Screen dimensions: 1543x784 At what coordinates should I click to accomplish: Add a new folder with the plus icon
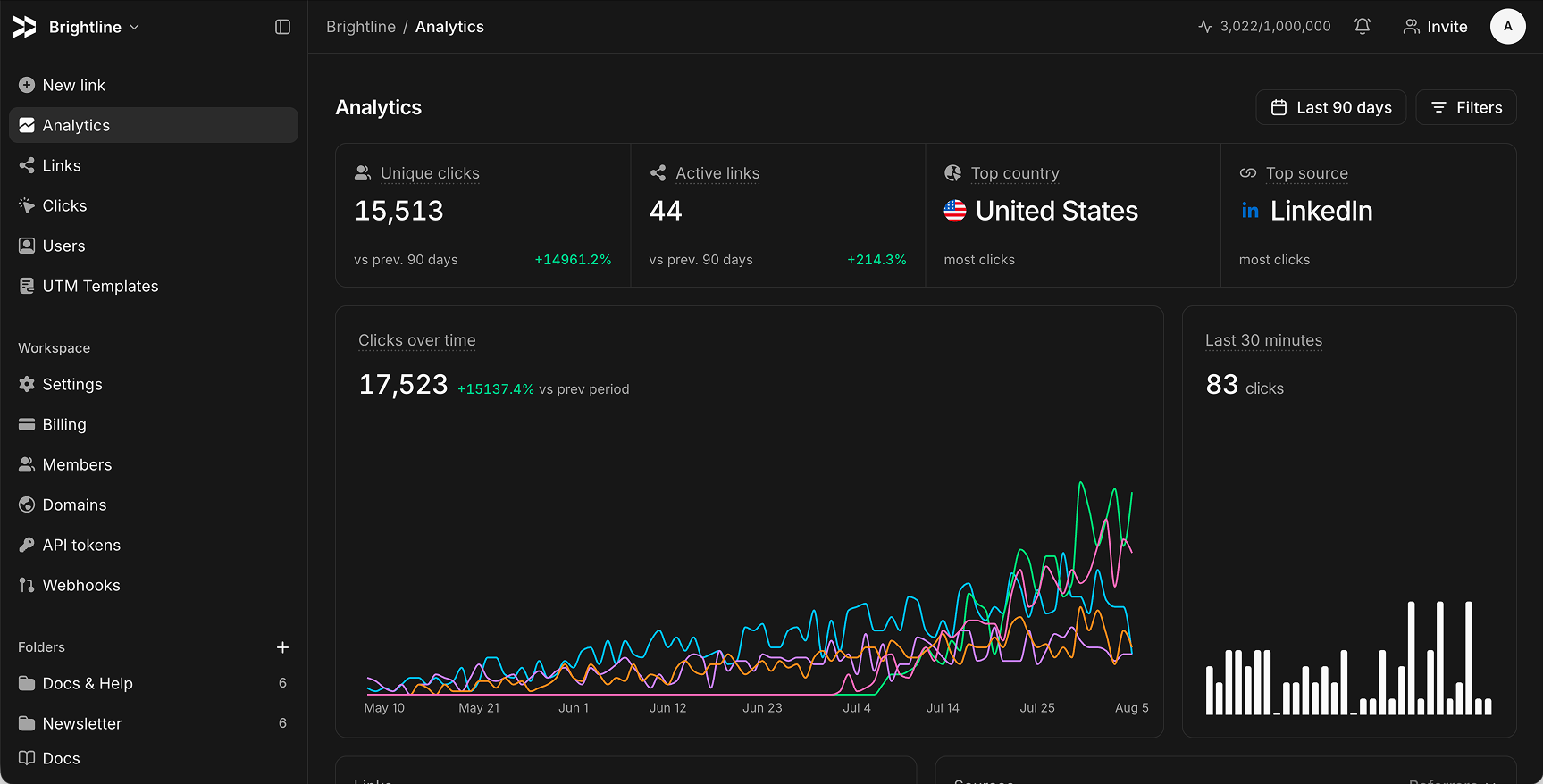coord(282,647)
